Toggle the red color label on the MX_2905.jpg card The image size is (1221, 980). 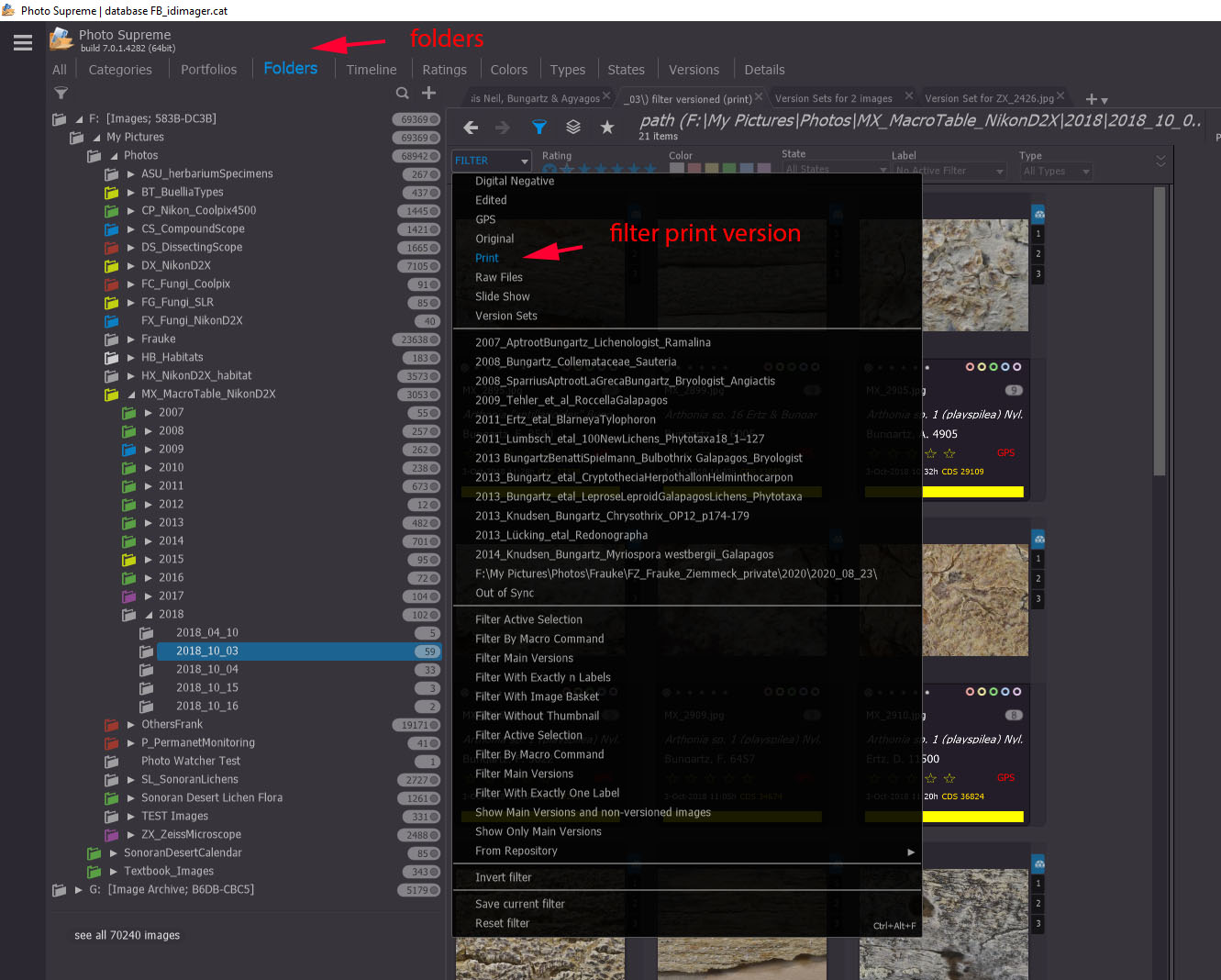click(x=970, y=367)
